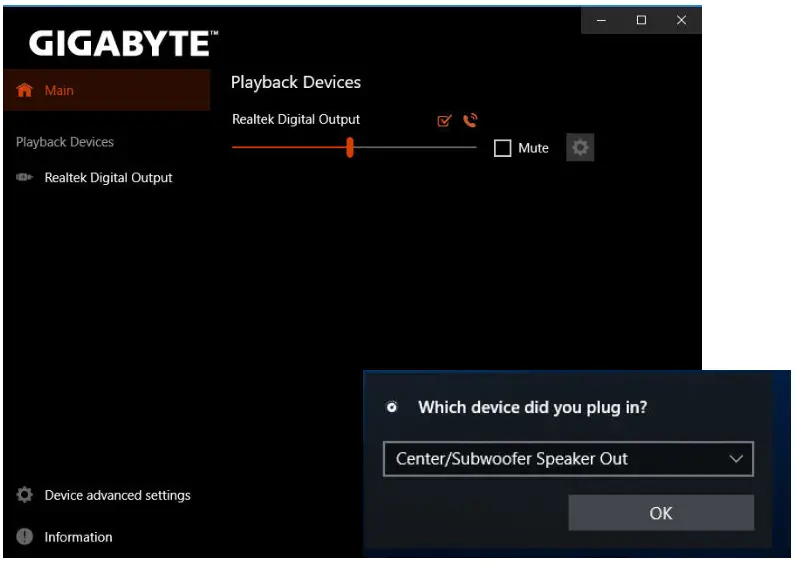This screenshot has height=565, width=800.
Task: Click the Realtek Digital Output volume slider thumb
Action: 350,147
